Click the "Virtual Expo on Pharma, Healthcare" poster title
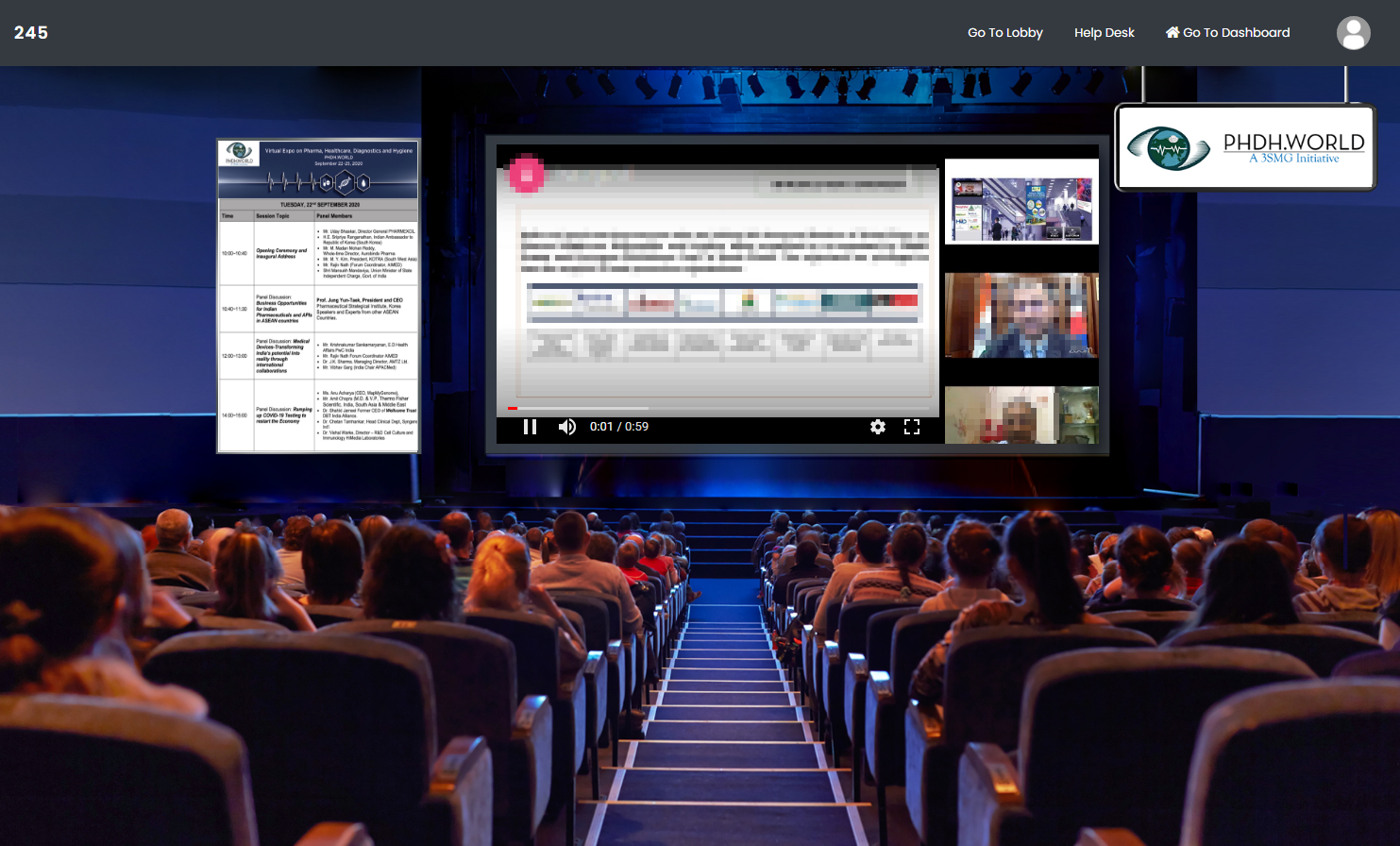 (x=338, y=151)
